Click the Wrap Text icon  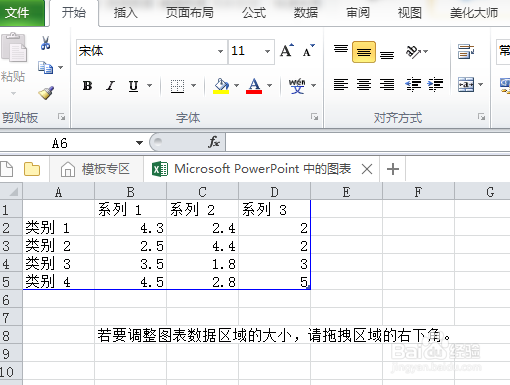click(466, 52)
